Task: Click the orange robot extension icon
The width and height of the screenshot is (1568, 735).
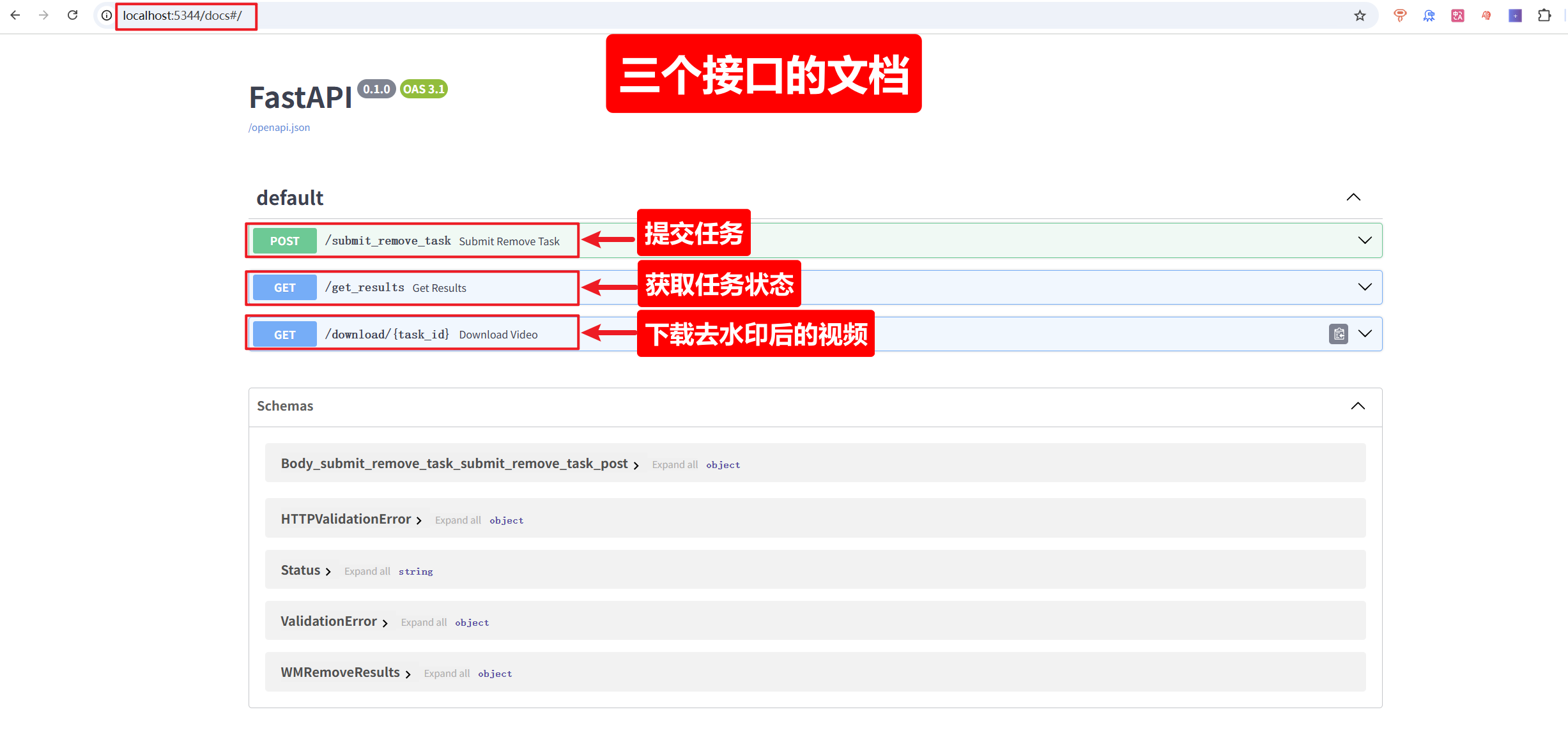Action: (1399, 15)
